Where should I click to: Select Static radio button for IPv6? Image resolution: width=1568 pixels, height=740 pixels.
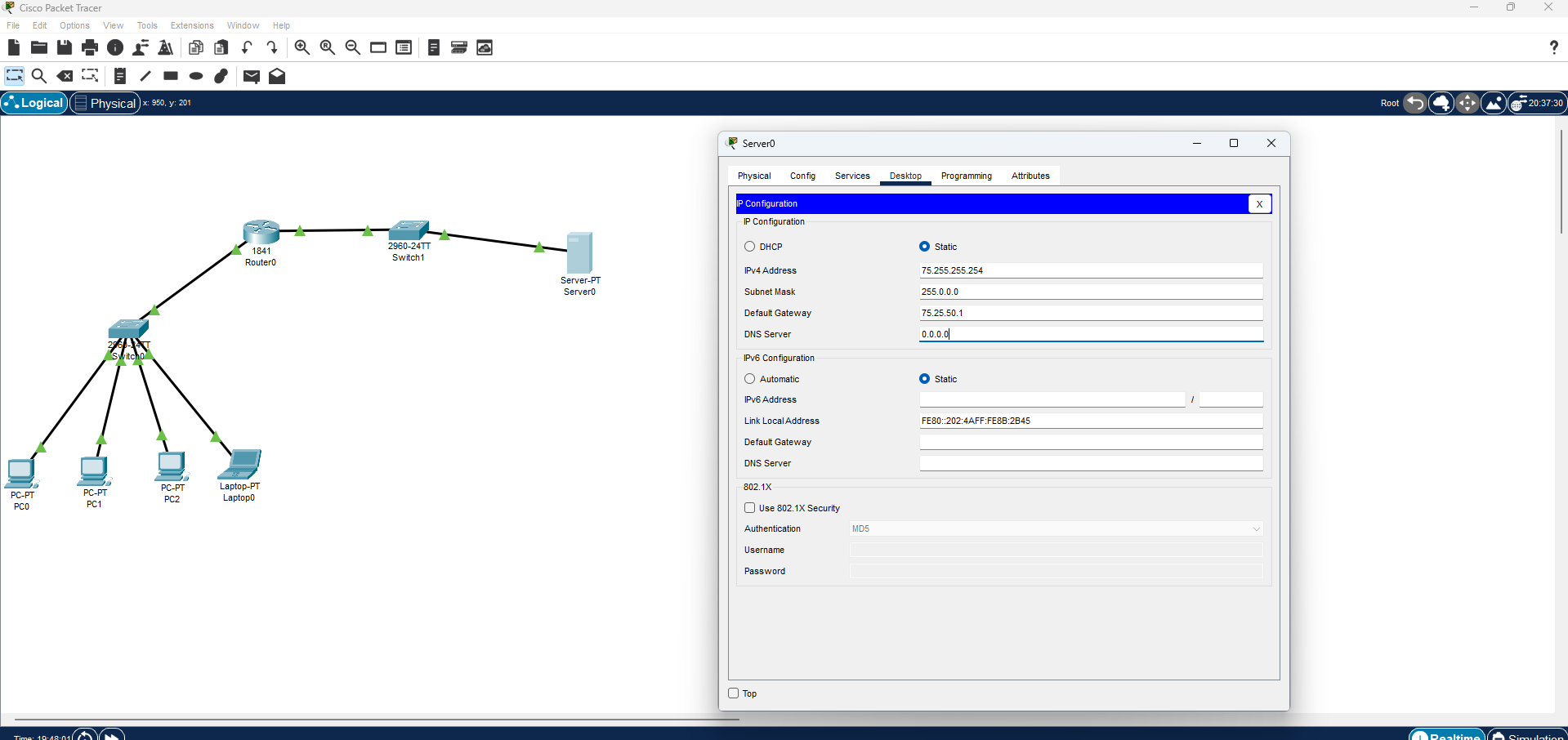(924, 379)
